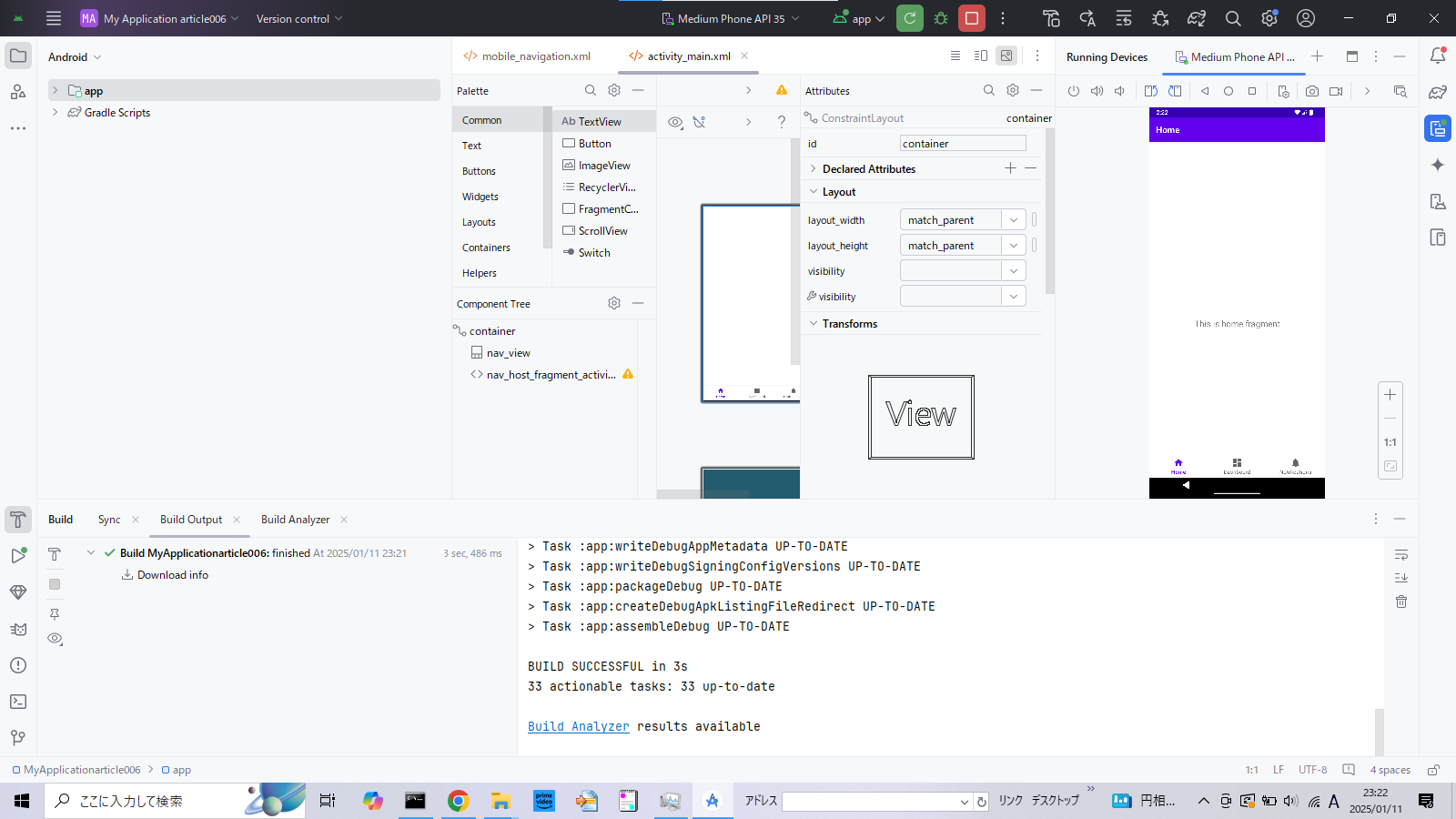The width and height of the screenshot is (1456, 819).
Task: Open the Version control menu
Action: pyautogui.click(x=299, y=18)
